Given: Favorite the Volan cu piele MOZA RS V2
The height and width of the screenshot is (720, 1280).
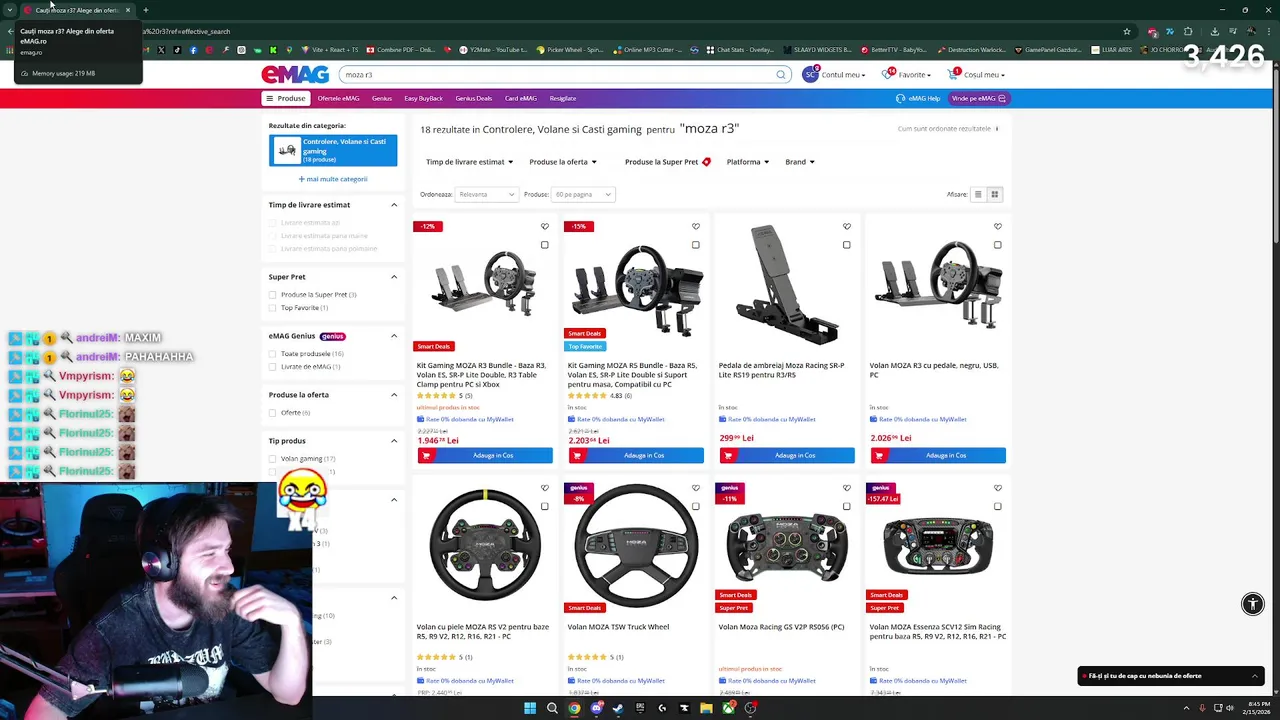Looking at the screenshot, I should point(545,488).
